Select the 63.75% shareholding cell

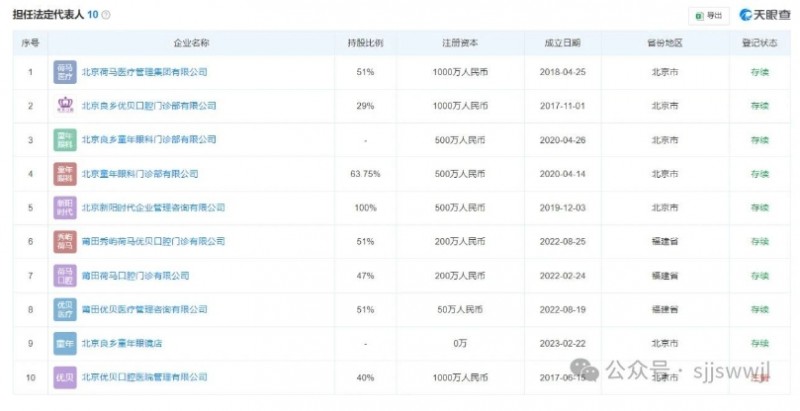(365, 174)
